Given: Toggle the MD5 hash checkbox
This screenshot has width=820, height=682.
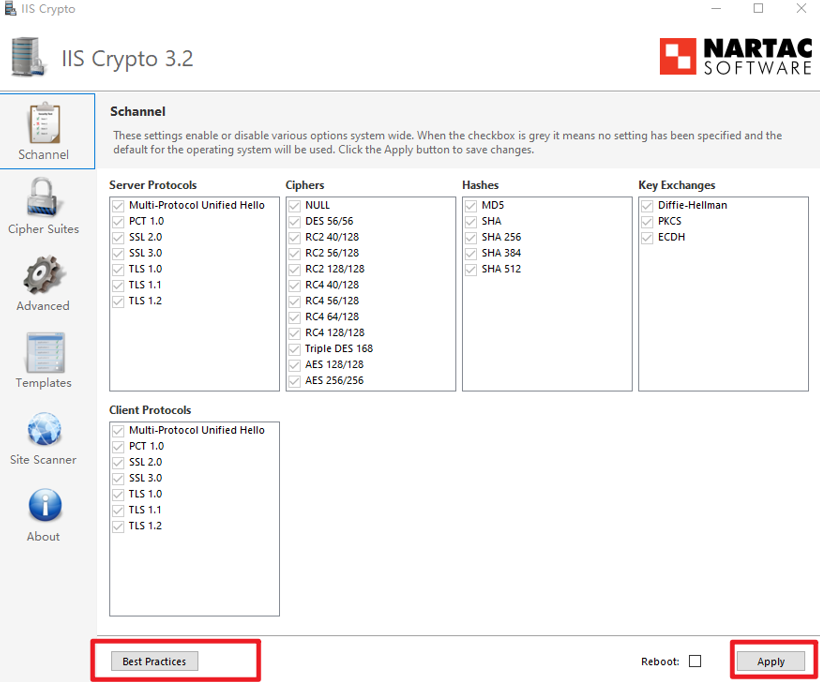Looking at the screenshot, I should tap(471, 205).
